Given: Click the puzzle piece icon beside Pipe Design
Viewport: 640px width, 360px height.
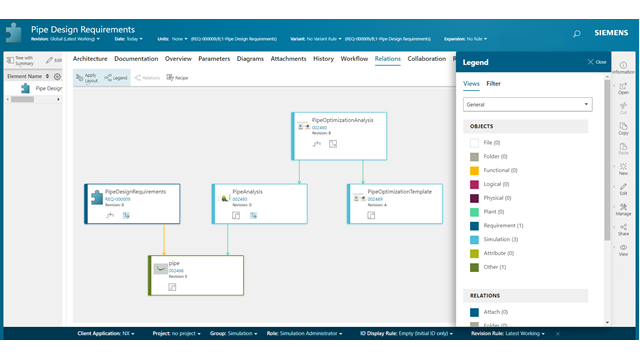Looking at the screenshot, I should click(25, 88).
